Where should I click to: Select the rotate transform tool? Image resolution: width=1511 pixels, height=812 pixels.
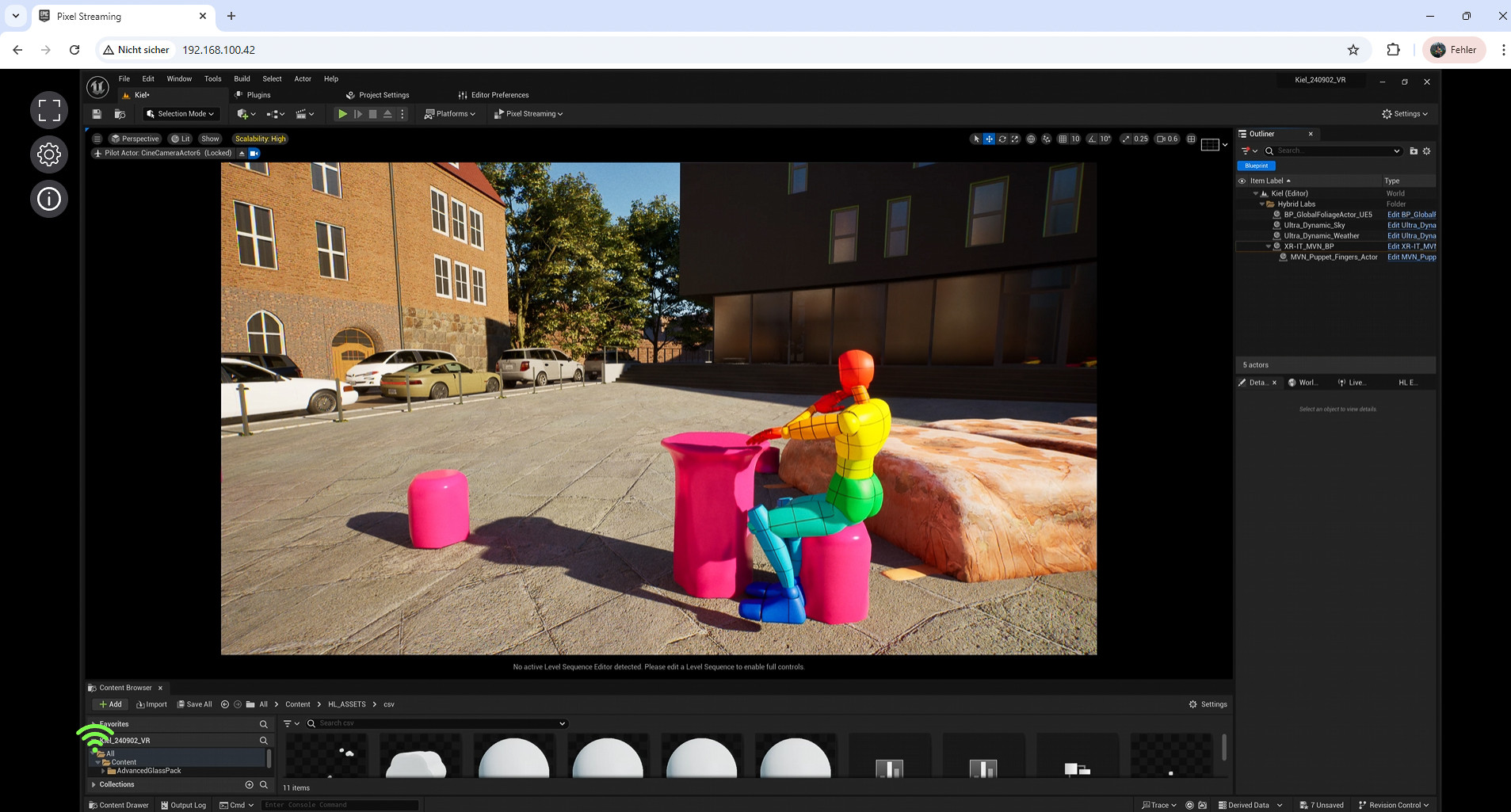click(1002, 139)
